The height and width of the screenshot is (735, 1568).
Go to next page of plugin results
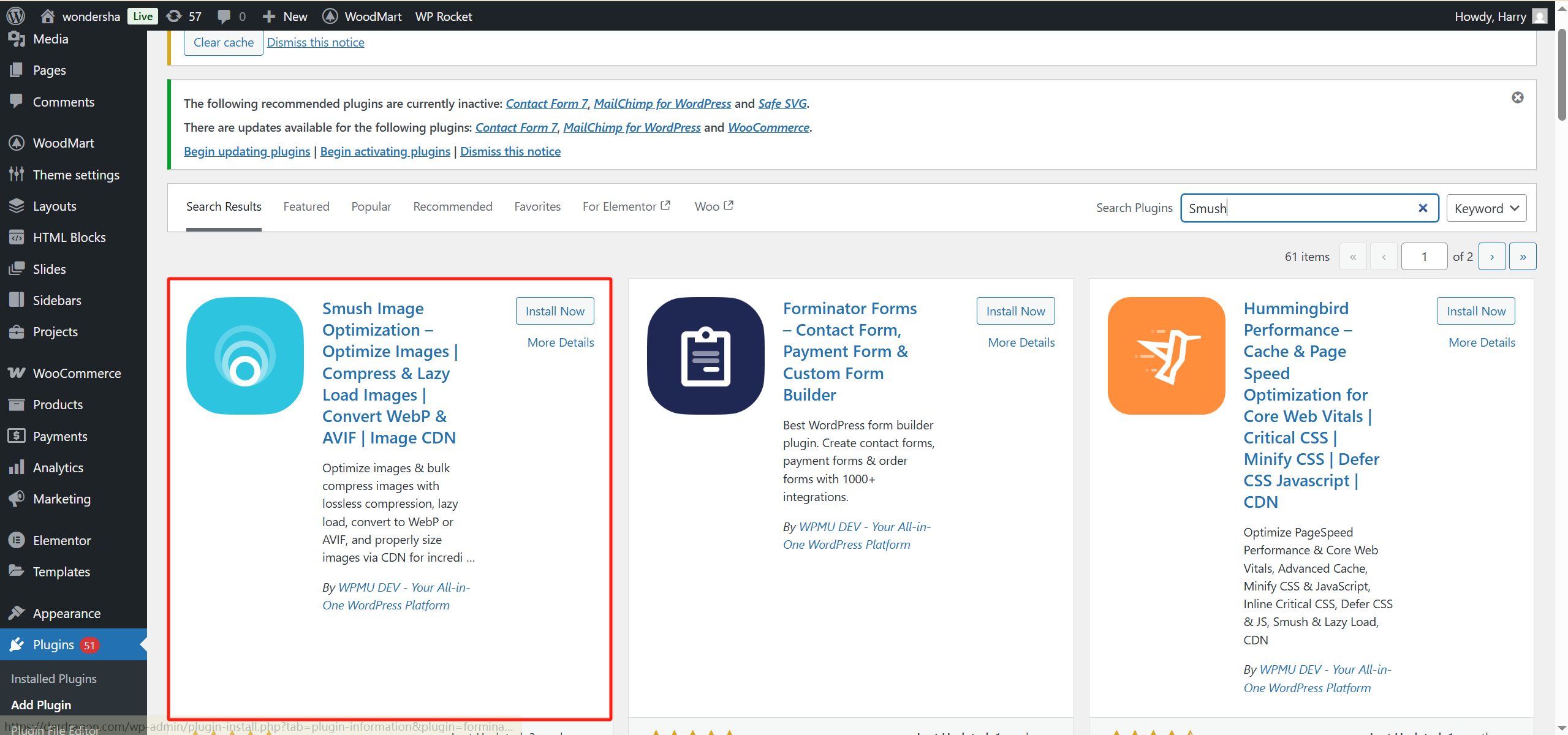[1491, 257]
